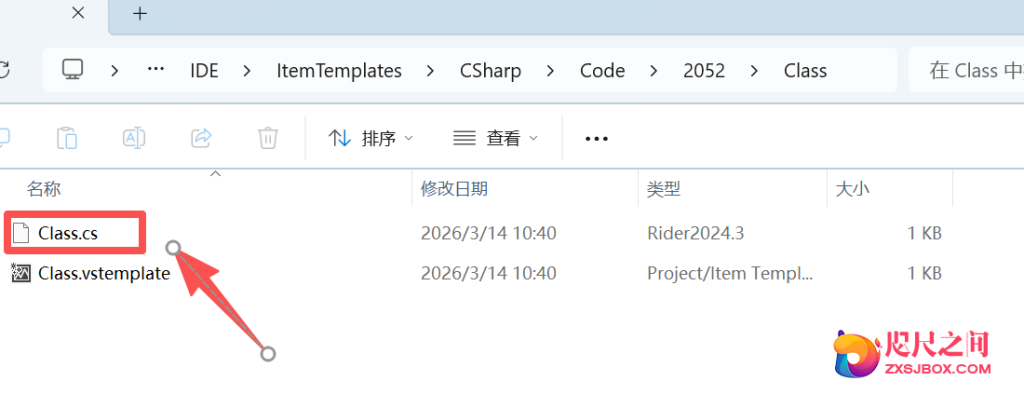This screenshot has height=408, width=1024.
Task: Go to the IDE breadcrumb folder
Action: (204, 70)
